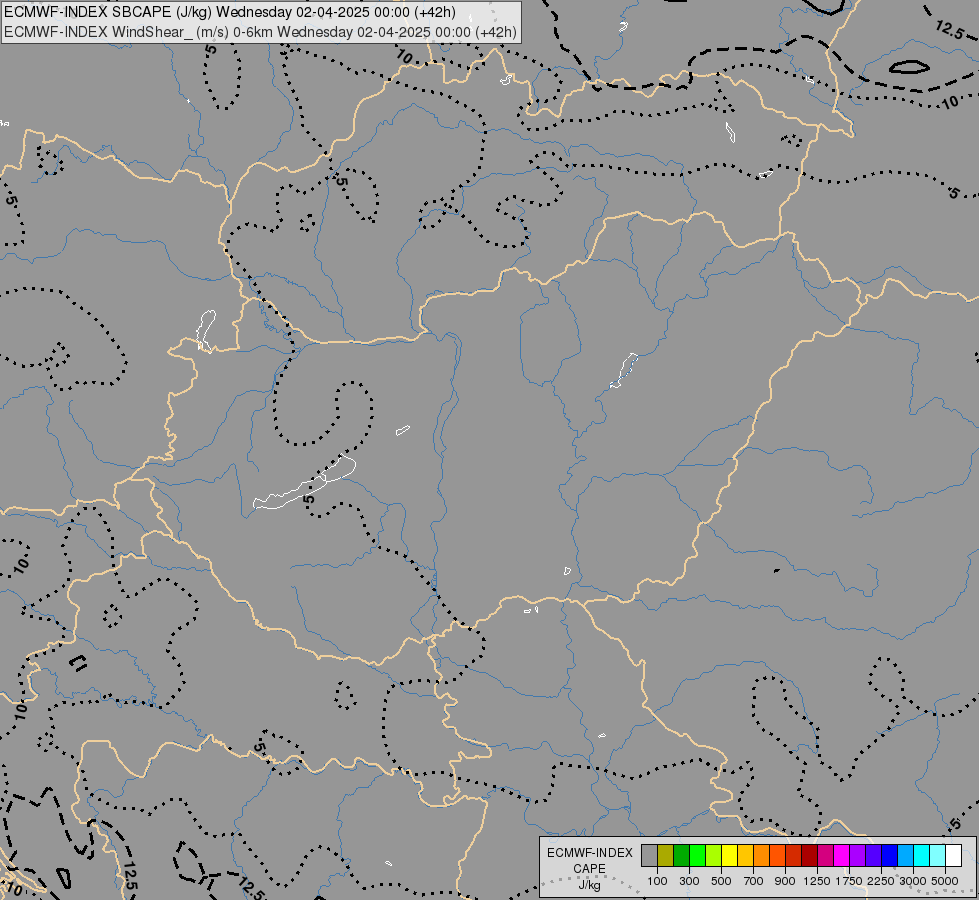Screen dimensions: 979x900
Task: Click the legend value 1250
Action: 817,881
